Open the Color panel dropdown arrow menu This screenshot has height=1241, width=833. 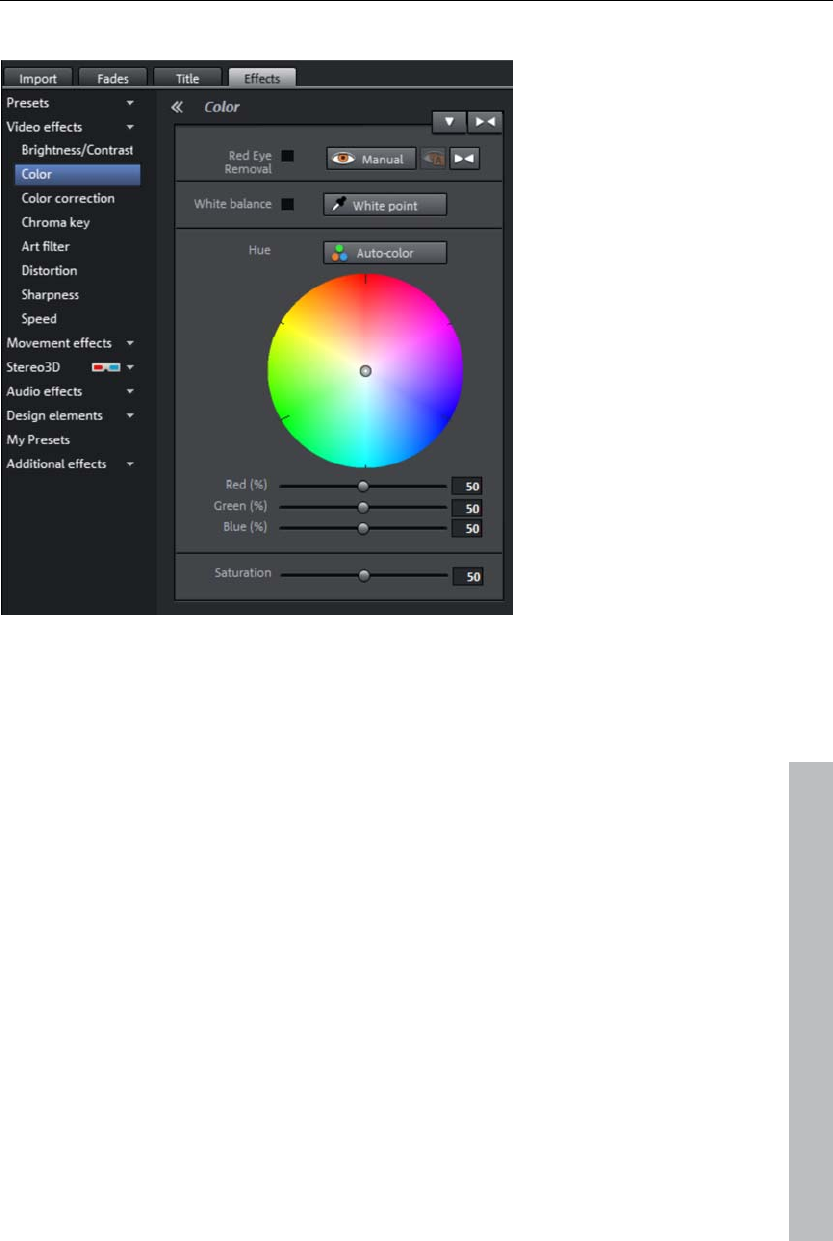pyautogui.click(x=449, y=121)
